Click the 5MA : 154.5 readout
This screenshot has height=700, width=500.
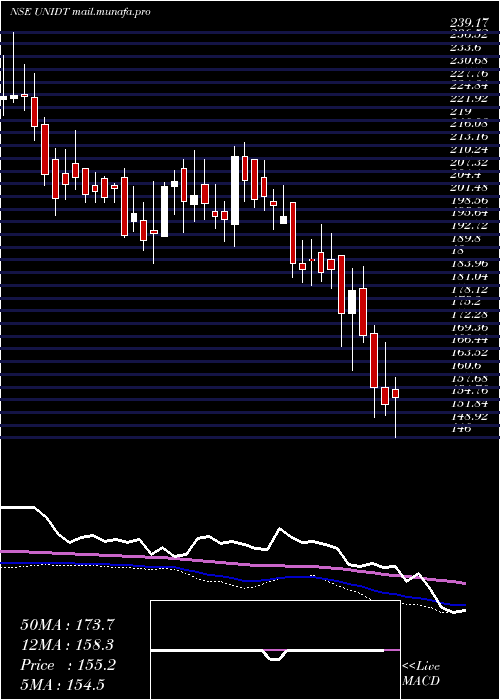(x=62, y=685)
